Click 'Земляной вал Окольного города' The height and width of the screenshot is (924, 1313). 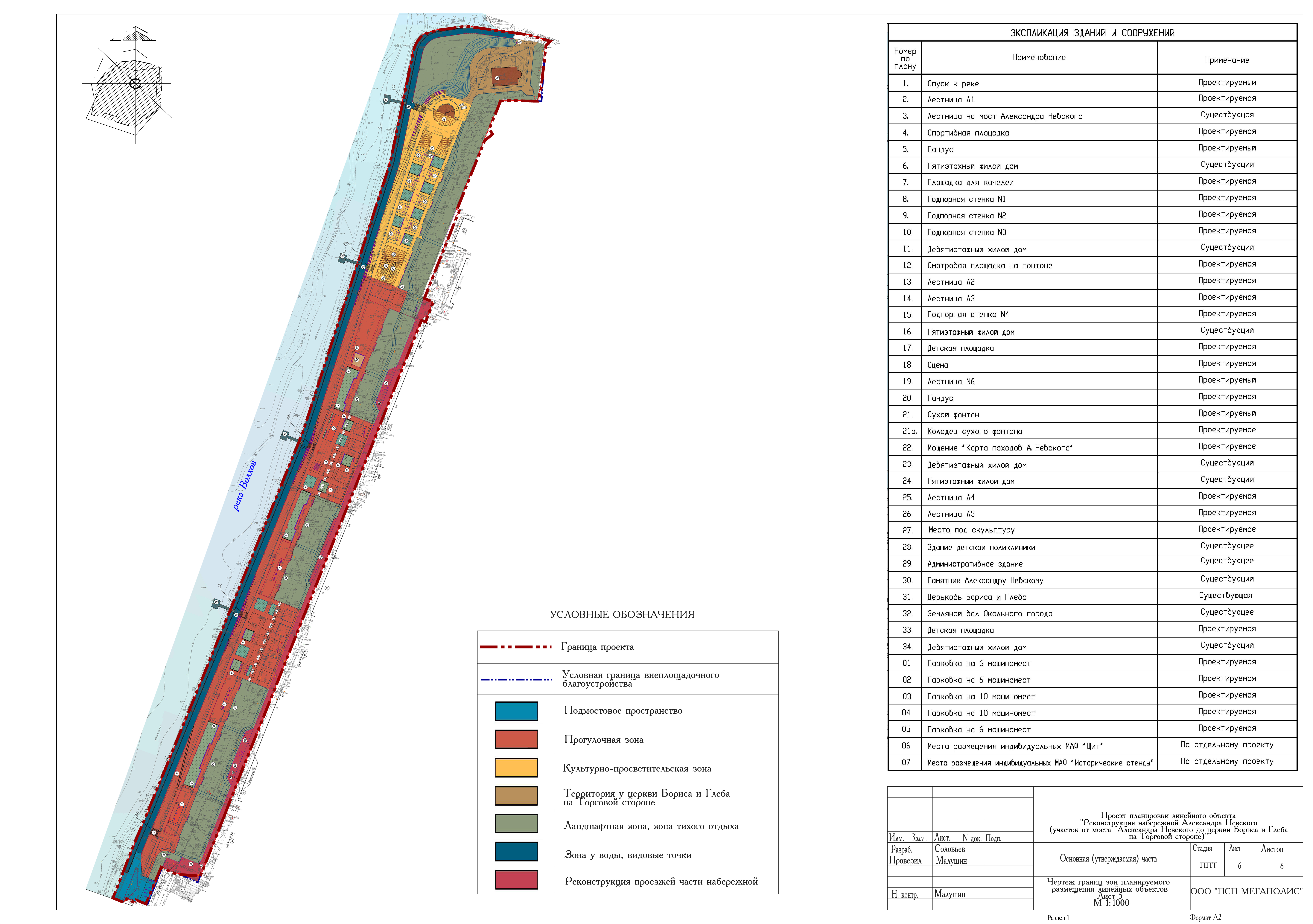(x=990, y=614)
